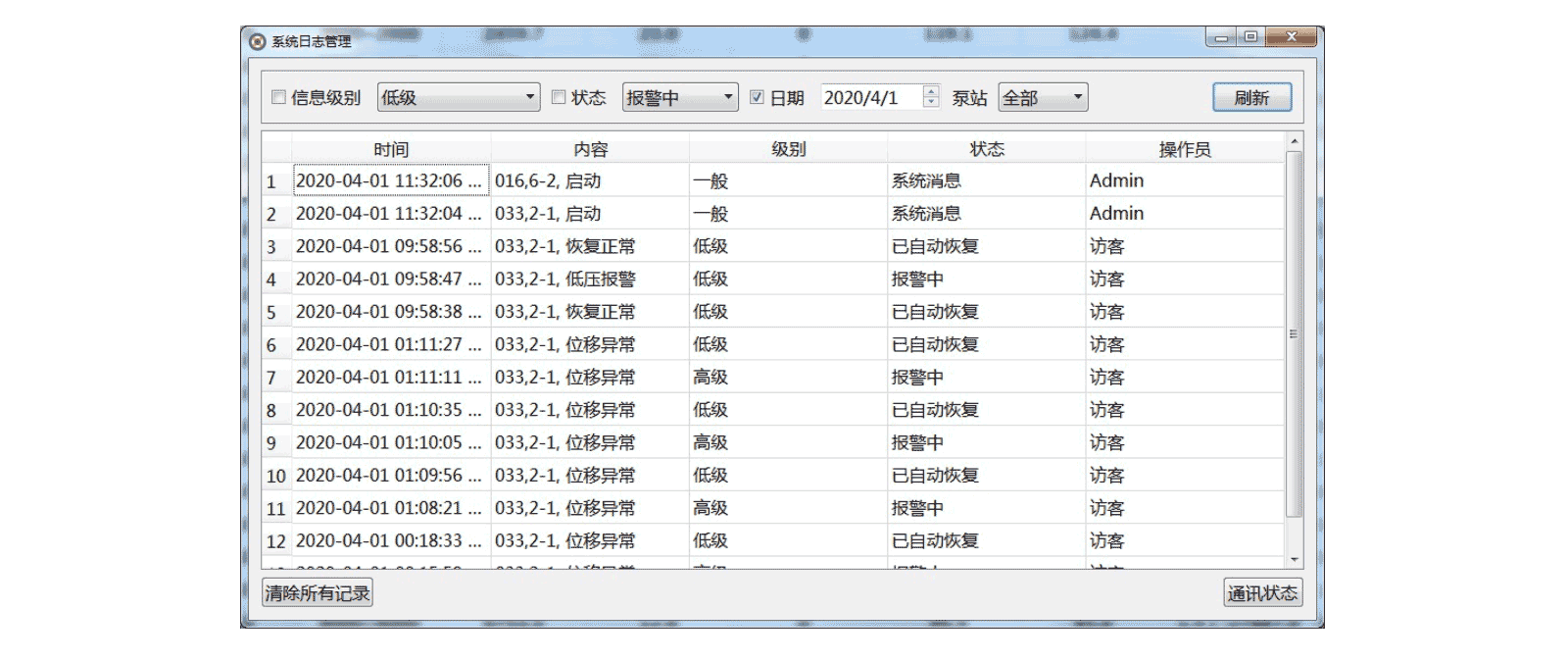Click the 级别 column header
The height and width of the screenshot is (661, 1568).
(788, 149)
